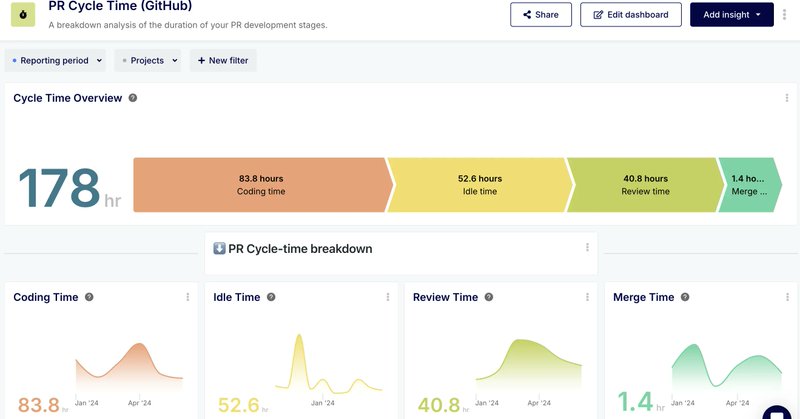
Task: Open the PR Cycle-time breakdown three-dot menu
Action: [587, 248]
